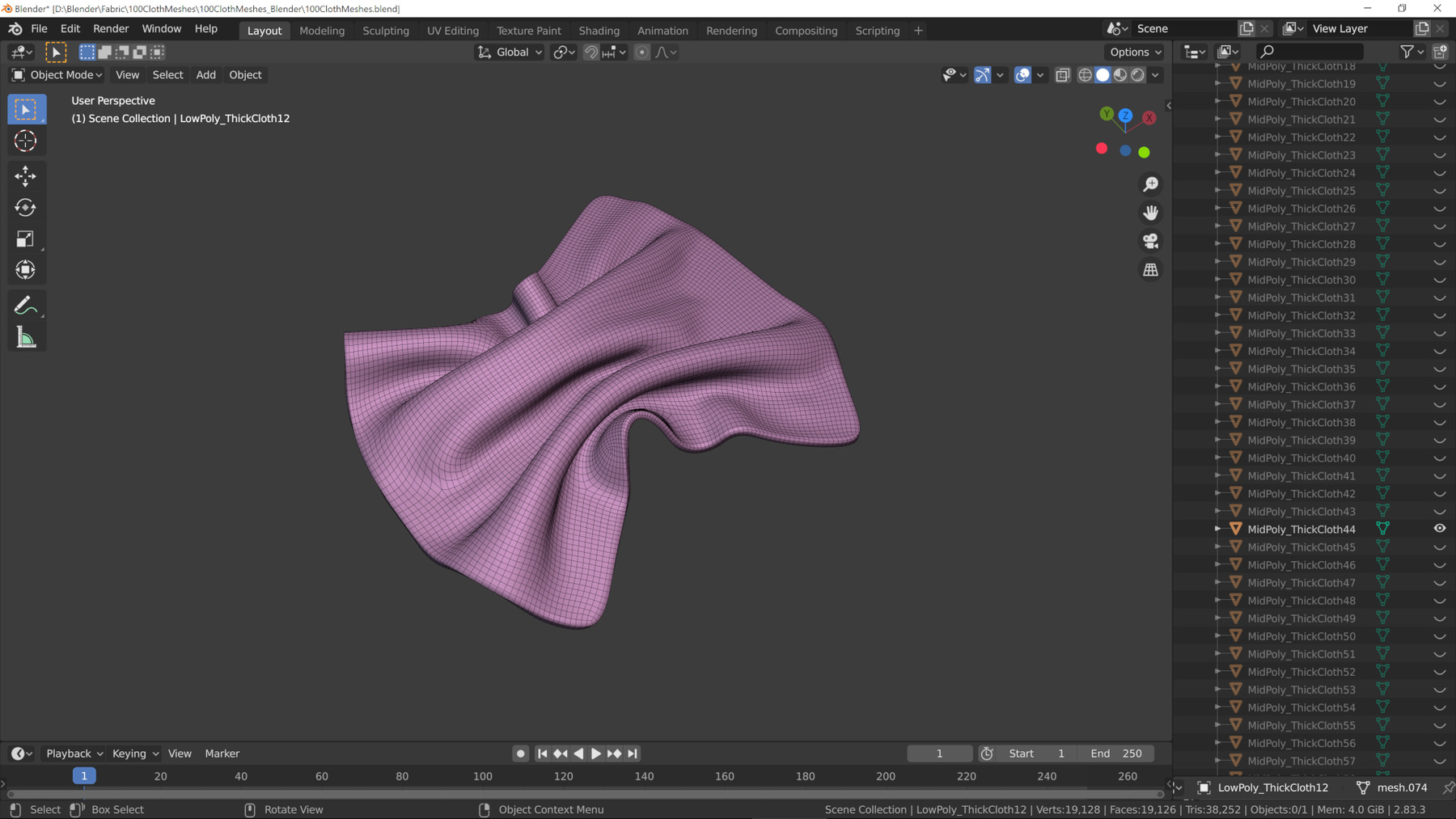Click the End frame 250 field
The height and width of the screenshot is (819, 1456).
[x=1117, y=754]
